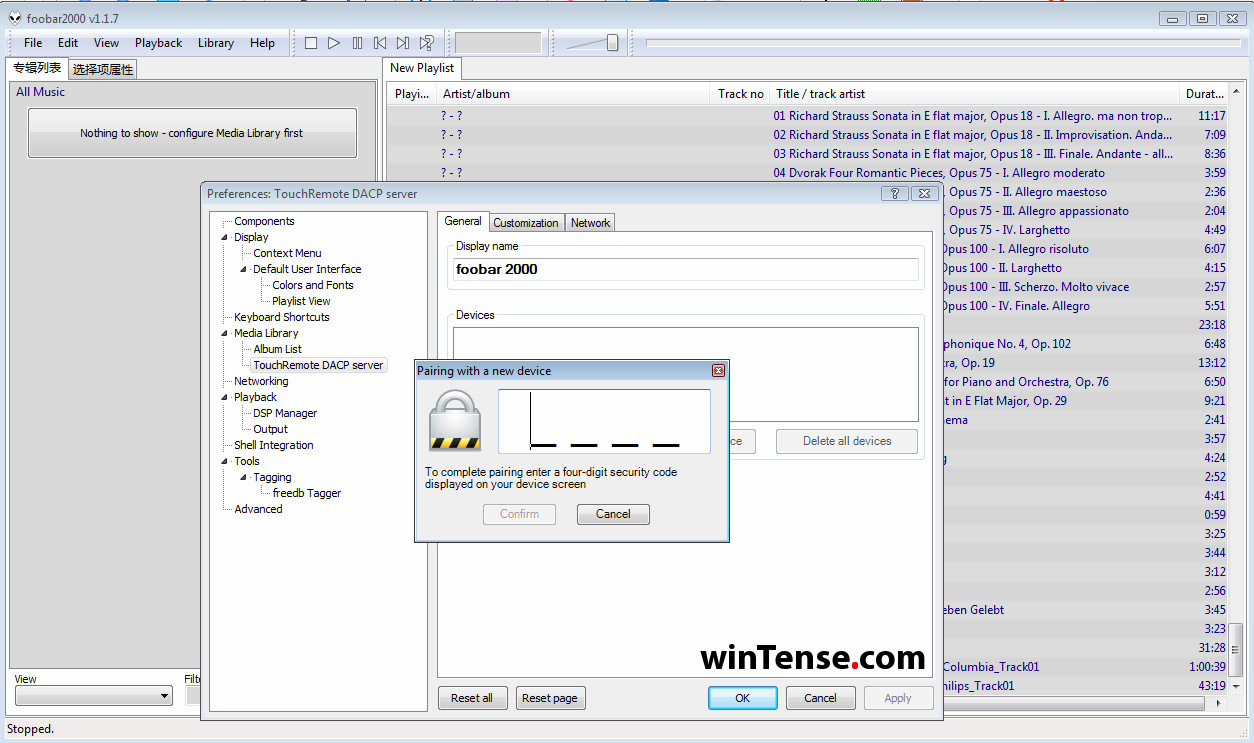Select Networking in the preferences tree
The width and height of the screenshot is (1254, 743).
pos(261,381)
